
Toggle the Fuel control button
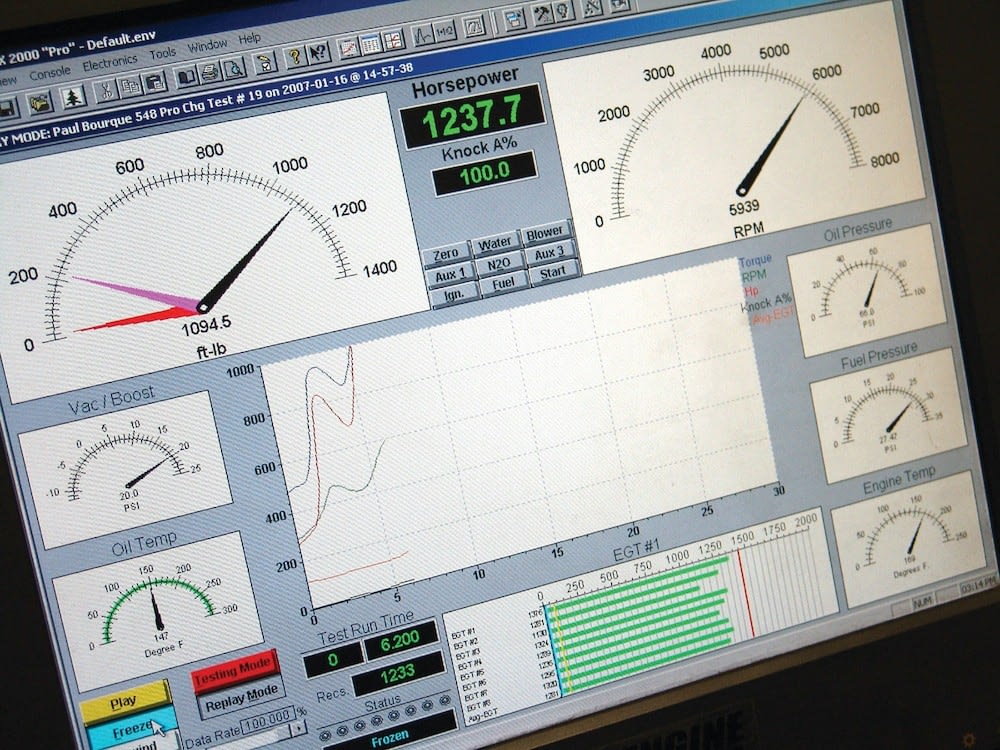coord(504,284)
